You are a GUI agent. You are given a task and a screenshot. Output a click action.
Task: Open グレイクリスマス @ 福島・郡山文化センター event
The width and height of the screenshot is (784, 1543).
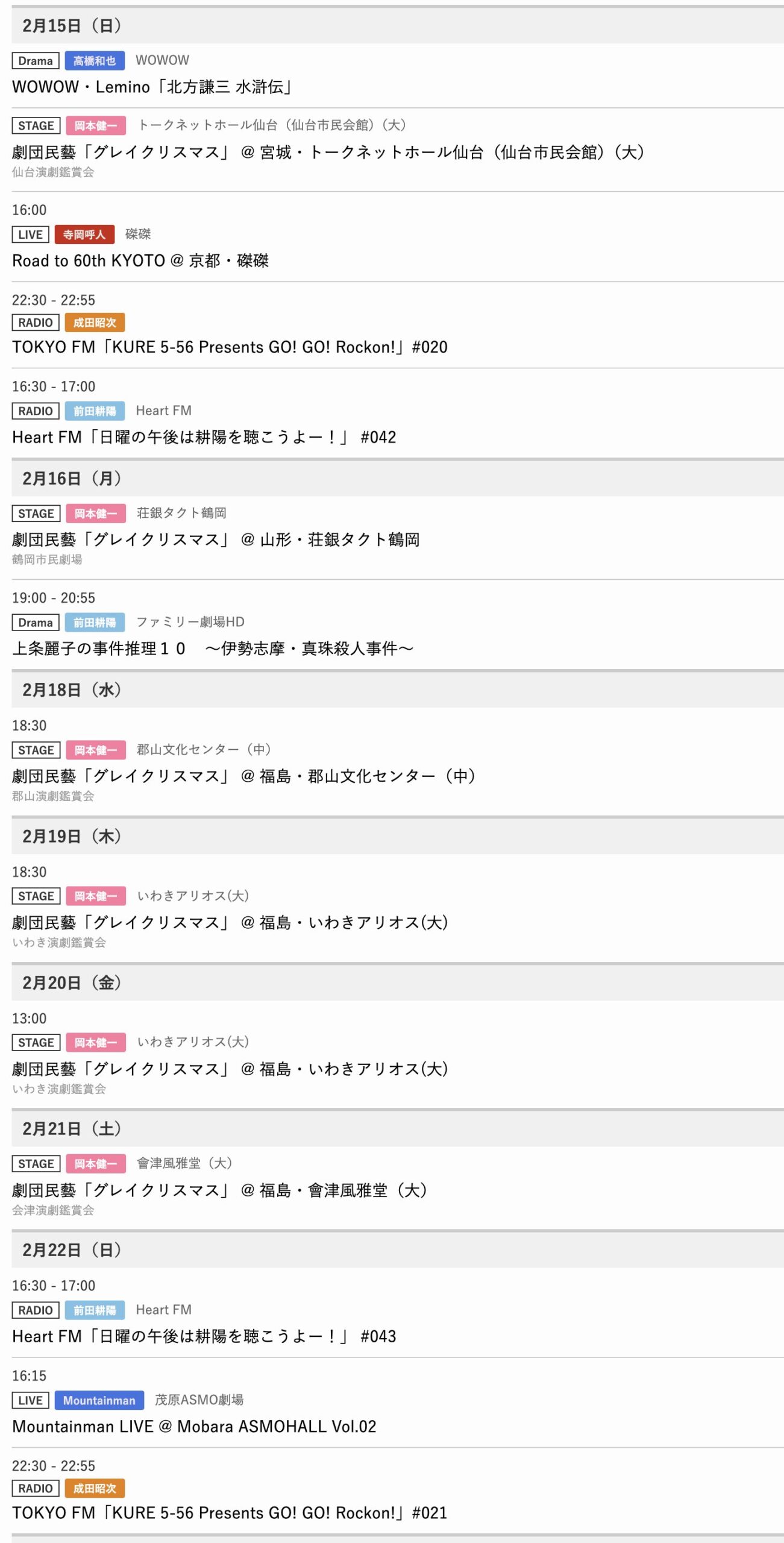[x=243, y=776]
